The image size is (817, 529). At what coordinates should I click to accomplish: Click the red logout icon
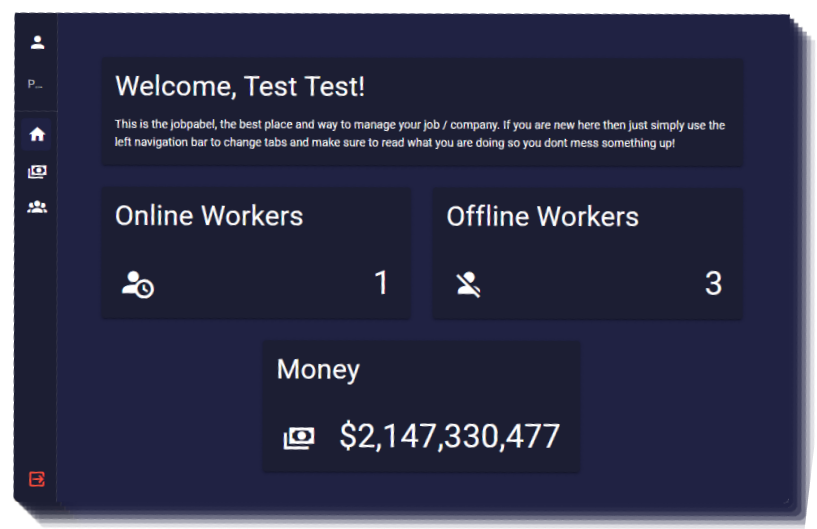click(x=37, y=478)
